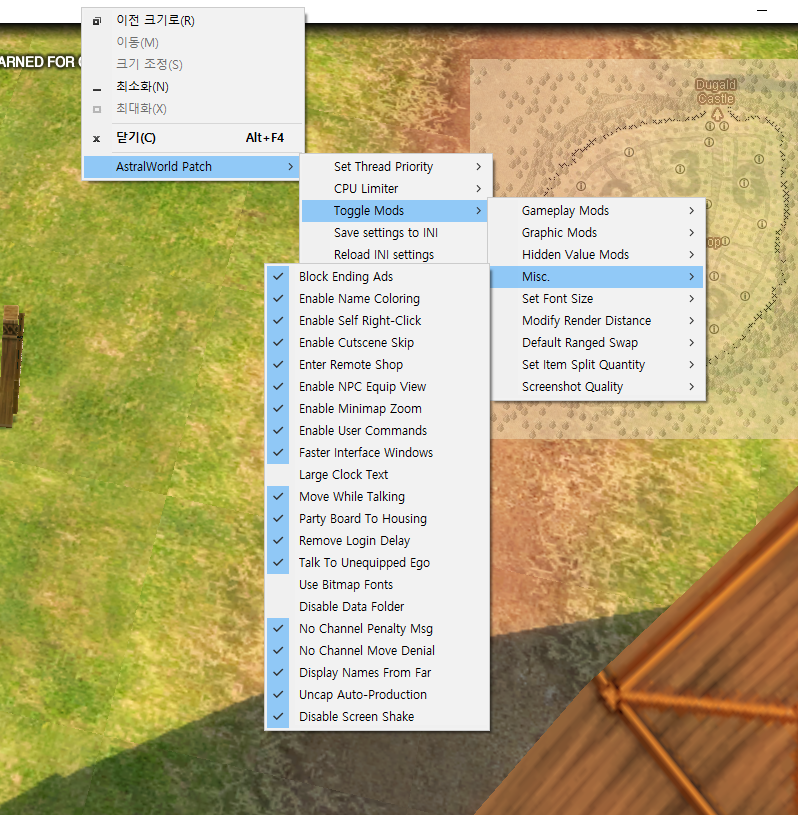Viewport: 798px width, 815px height.
Task: Toggle Block Ending Ads option
Action: (377, 277)
